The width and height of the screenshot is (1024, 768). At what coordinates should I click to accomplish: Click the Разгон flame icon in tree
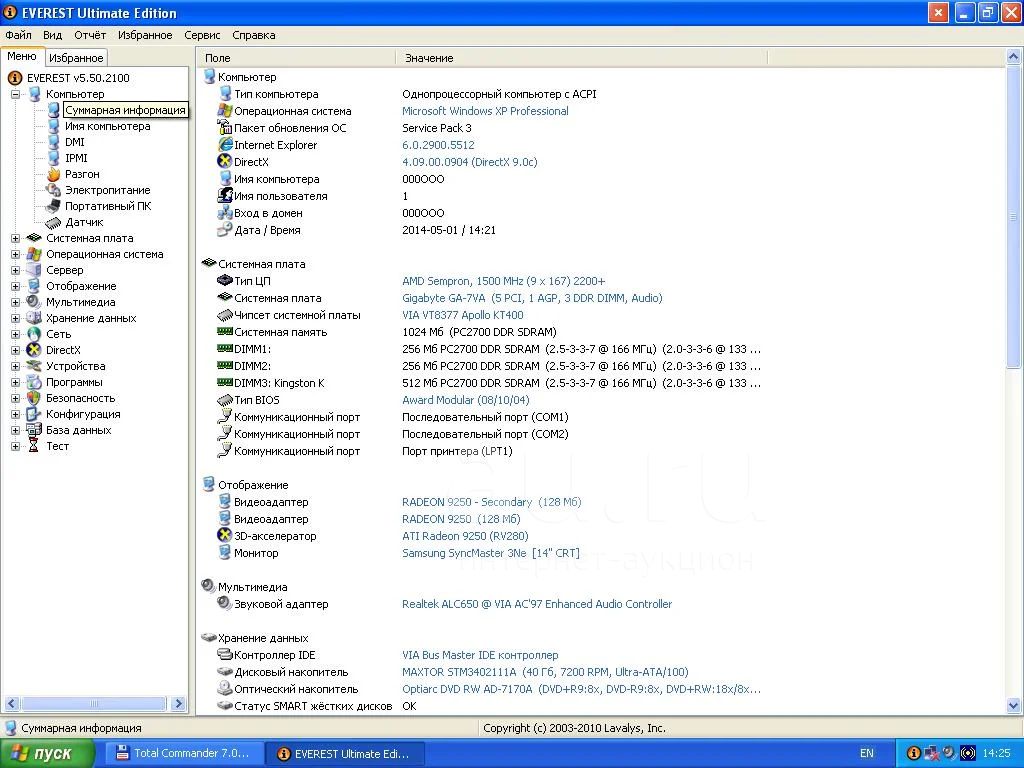pyautogui.click(x=54, y=174)
